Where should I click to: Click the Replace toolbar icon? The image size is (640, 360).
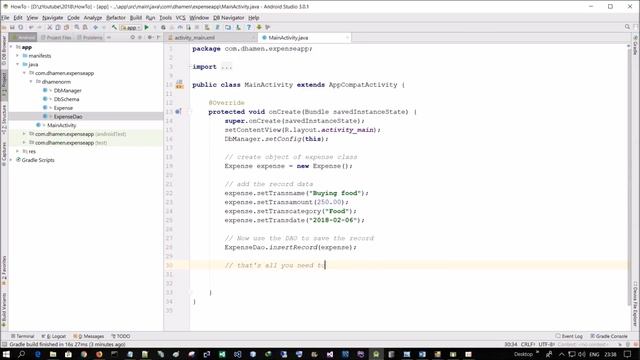[x=85, y=27]
